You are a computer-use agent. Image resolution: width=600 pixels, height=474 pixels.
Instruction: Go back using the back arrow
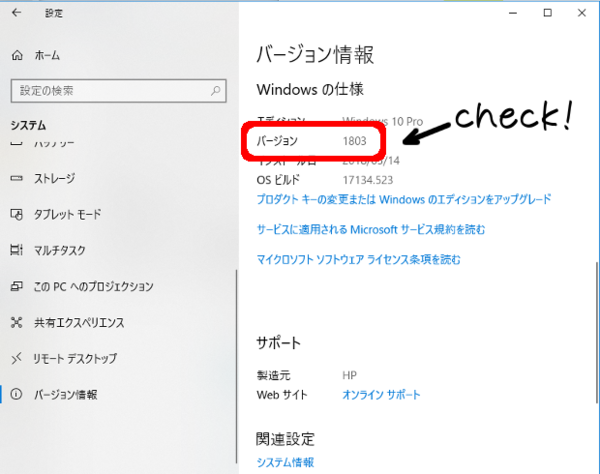coord(16,13)
